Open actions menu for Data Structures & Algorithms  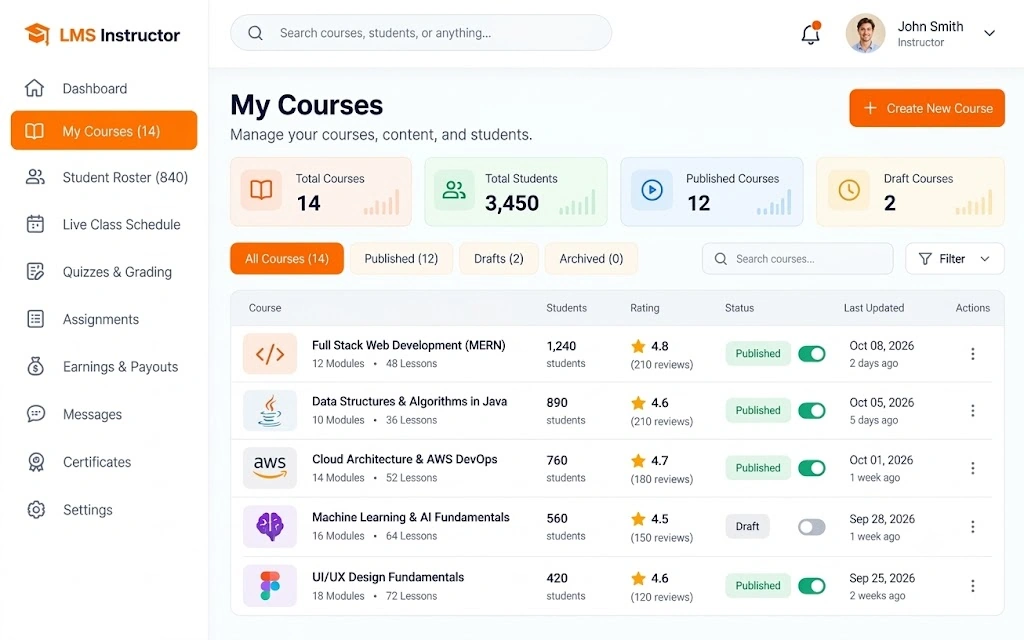[972, 410]
